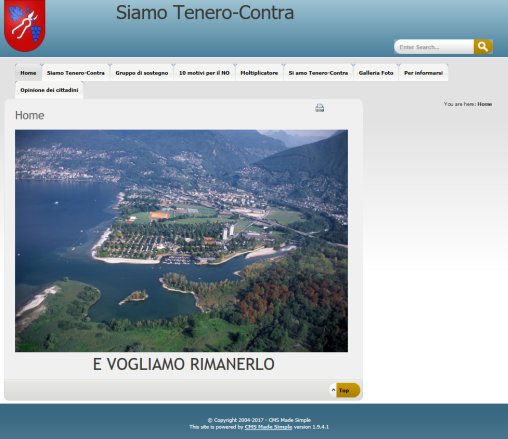Open the Si amo Tenero-Contra tab

[318, 73]
